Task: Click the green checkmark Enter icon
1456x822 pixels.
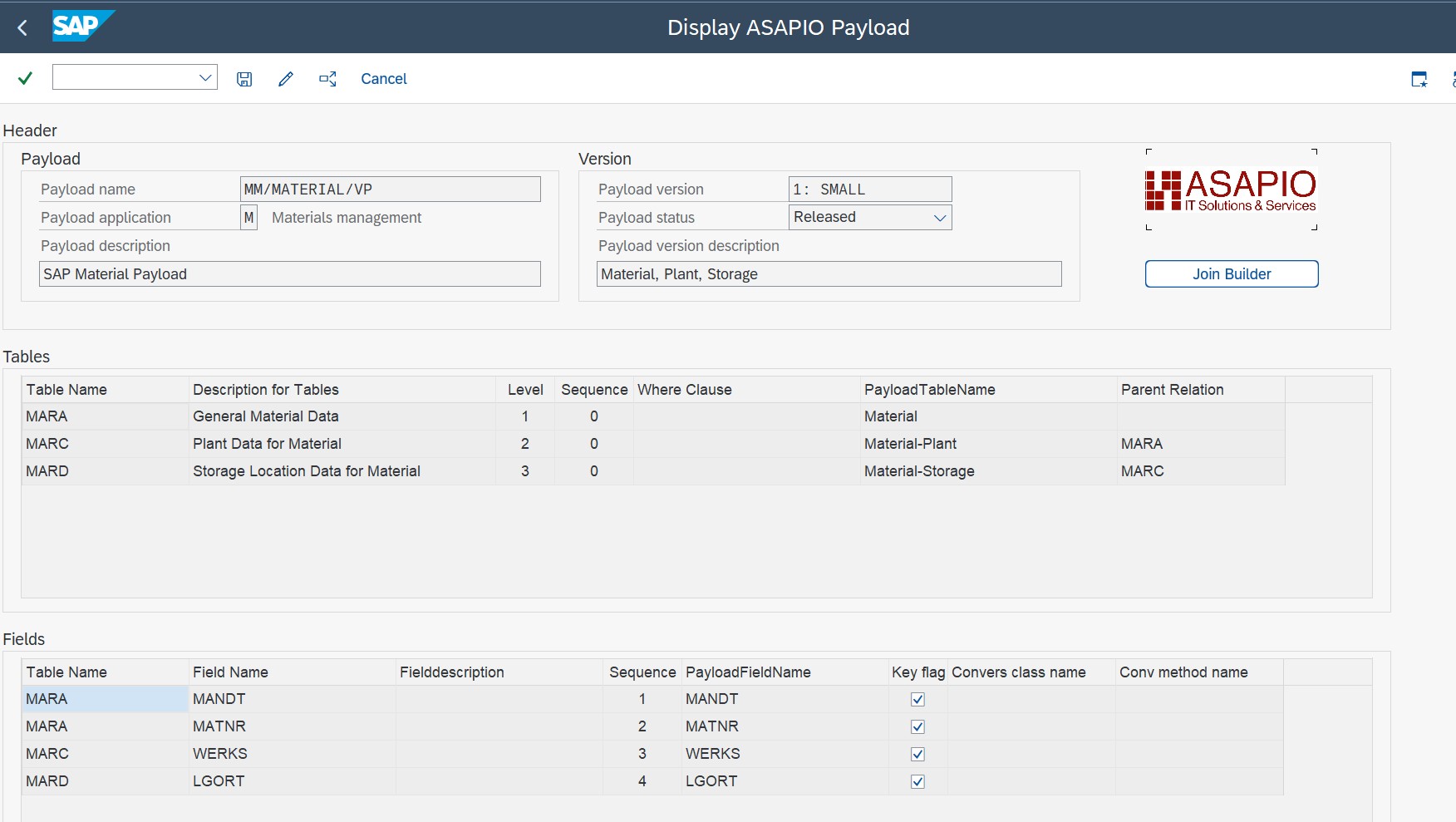Action: click(x=25, y=78)
